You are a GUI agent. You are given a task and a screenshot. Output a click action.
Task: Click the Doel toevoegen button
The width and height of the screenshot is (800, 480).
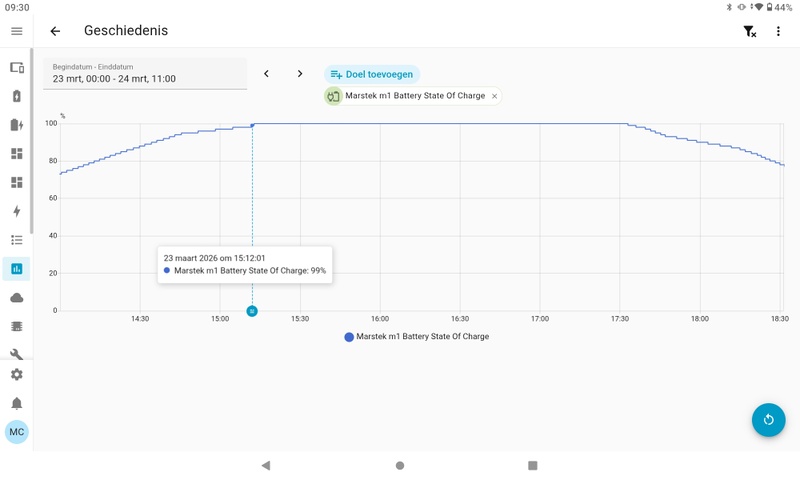pyautogui.click(x=372, y=74)
